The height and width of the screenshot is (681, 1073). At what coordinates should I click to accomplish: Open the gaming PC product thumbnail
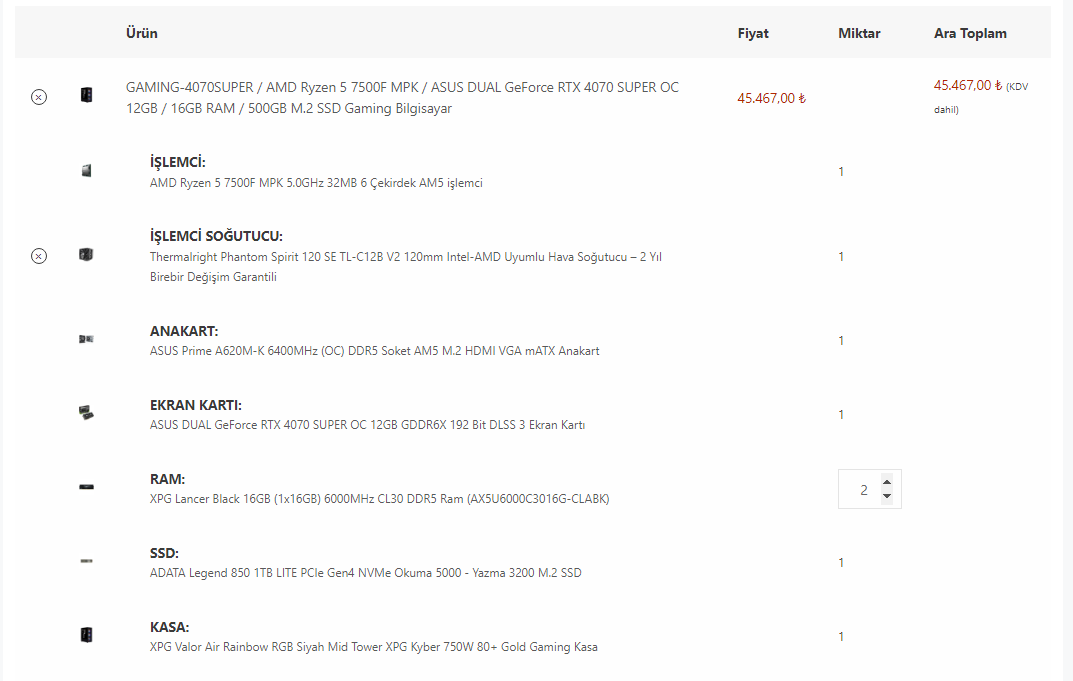tap(86, 94)
